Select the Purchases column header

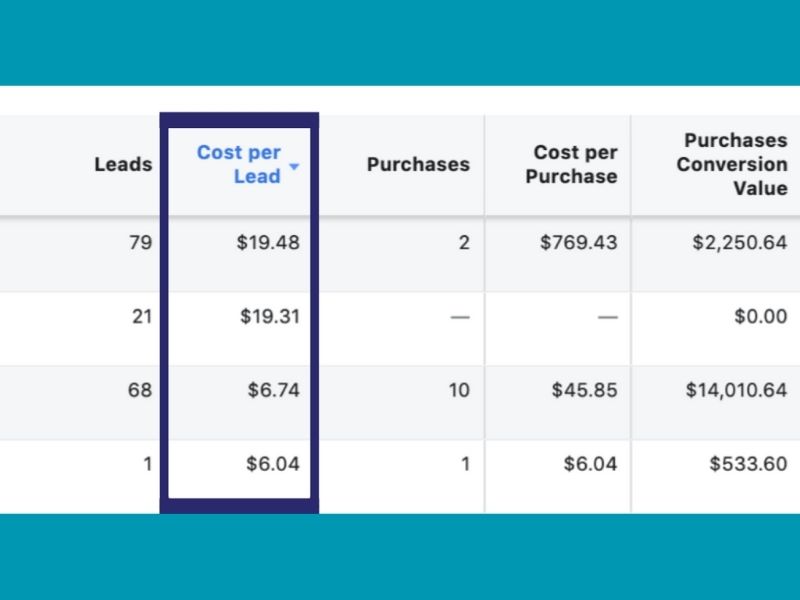418,164
